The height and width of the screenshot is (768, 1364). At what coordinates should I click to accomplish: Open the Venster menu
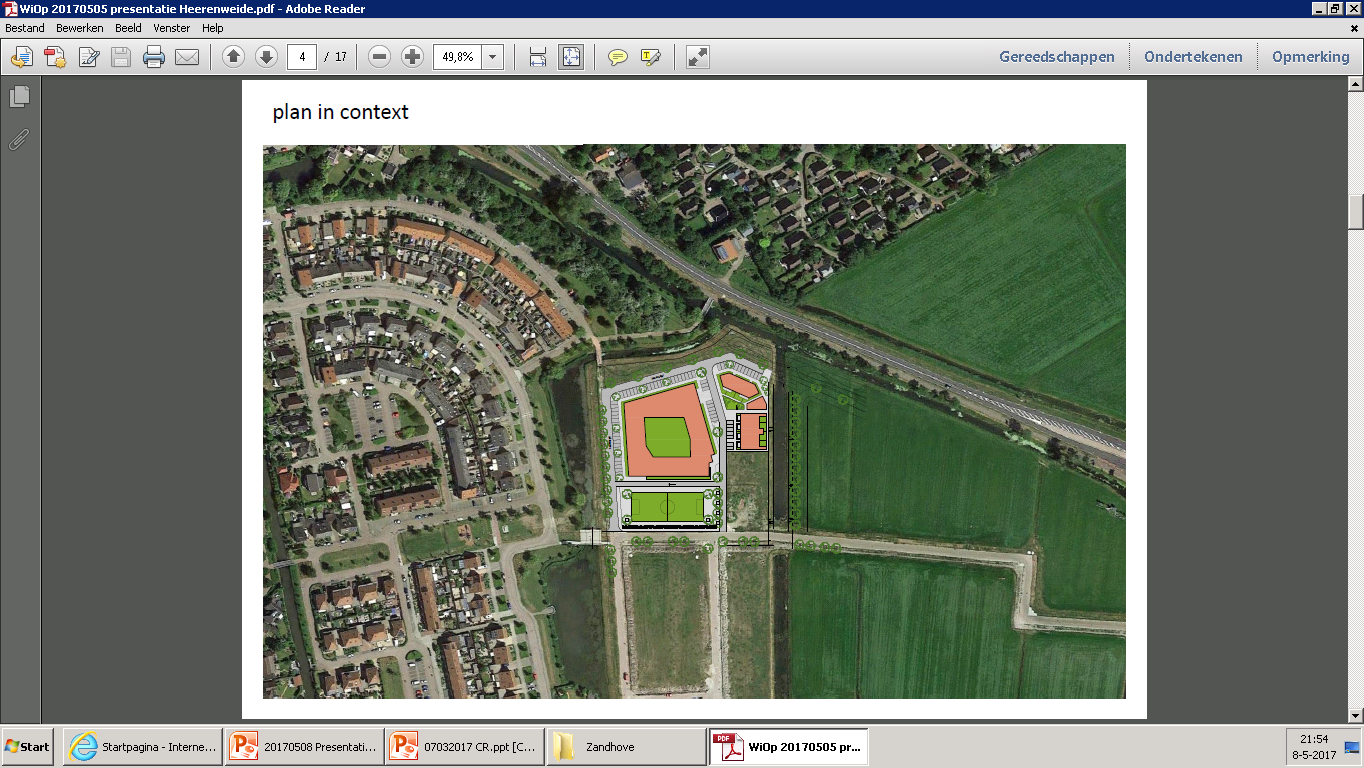click(x=172, y=28)
